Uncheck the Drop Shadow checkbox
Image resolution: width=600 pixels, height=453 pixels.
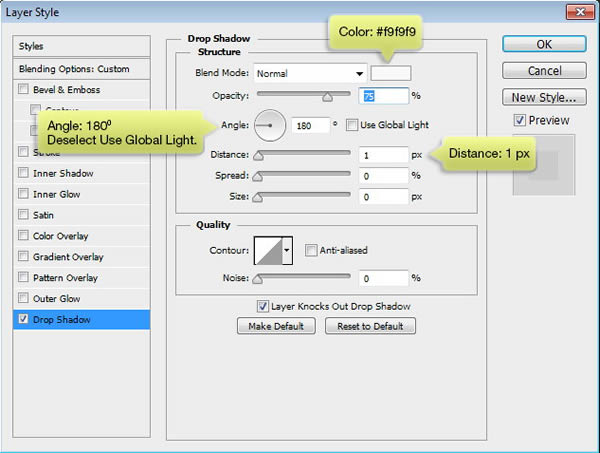(x=23, y=319)
